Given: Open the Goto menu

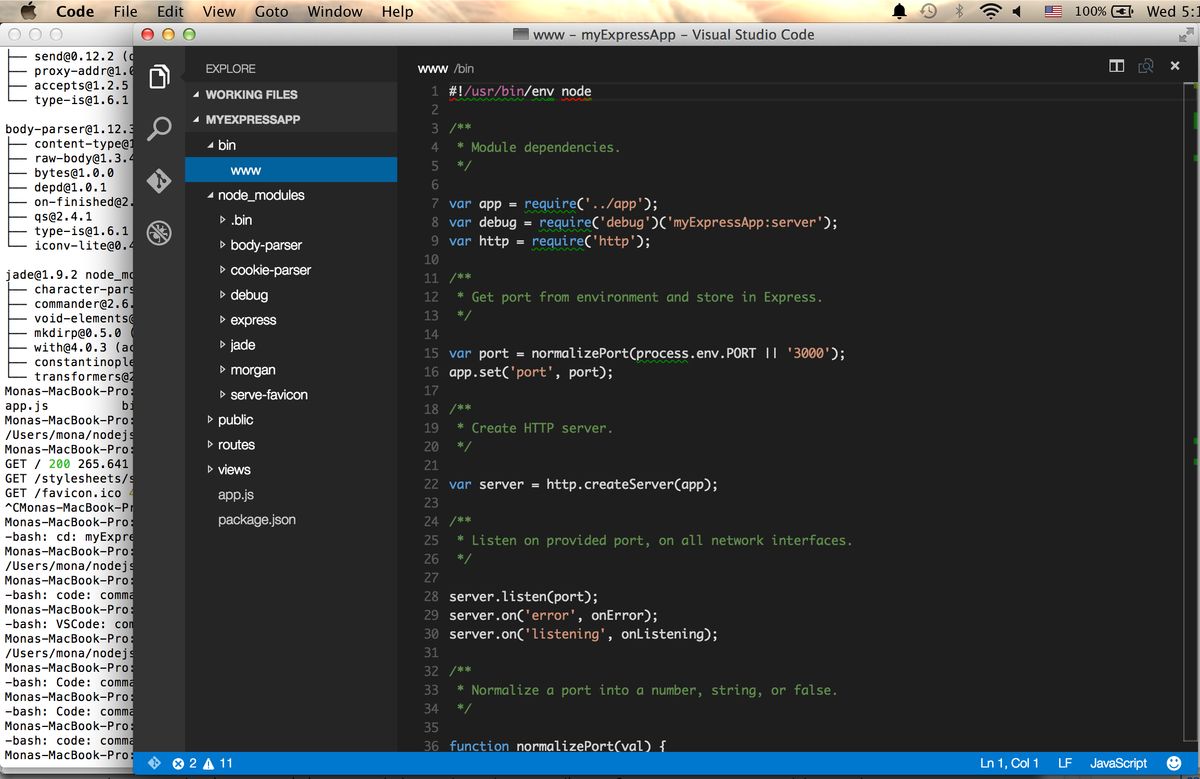Looking at the screenshot, I should (271, 12).
